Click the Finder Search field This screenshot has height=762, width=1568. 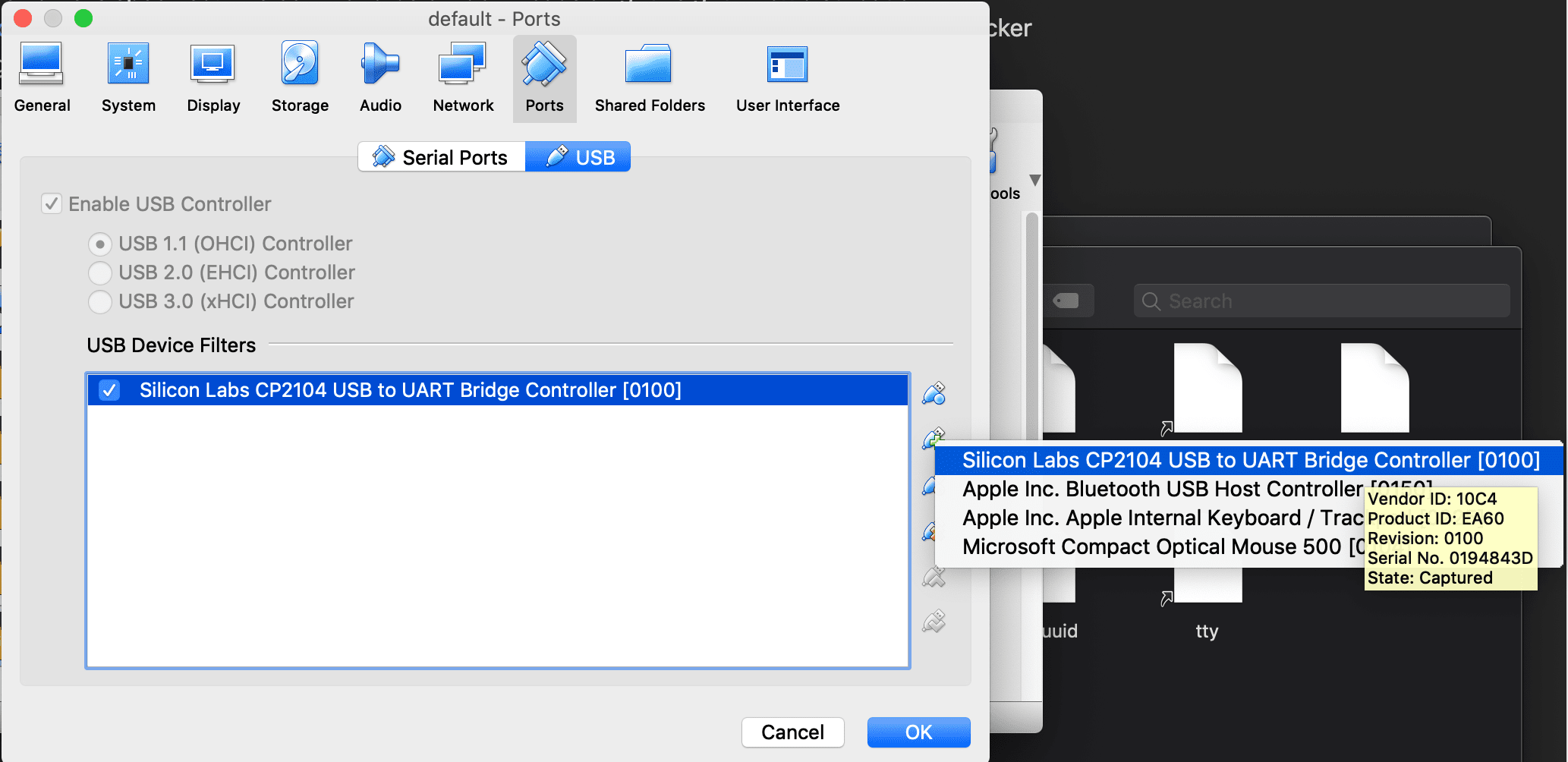click(x=1321, y=301)
